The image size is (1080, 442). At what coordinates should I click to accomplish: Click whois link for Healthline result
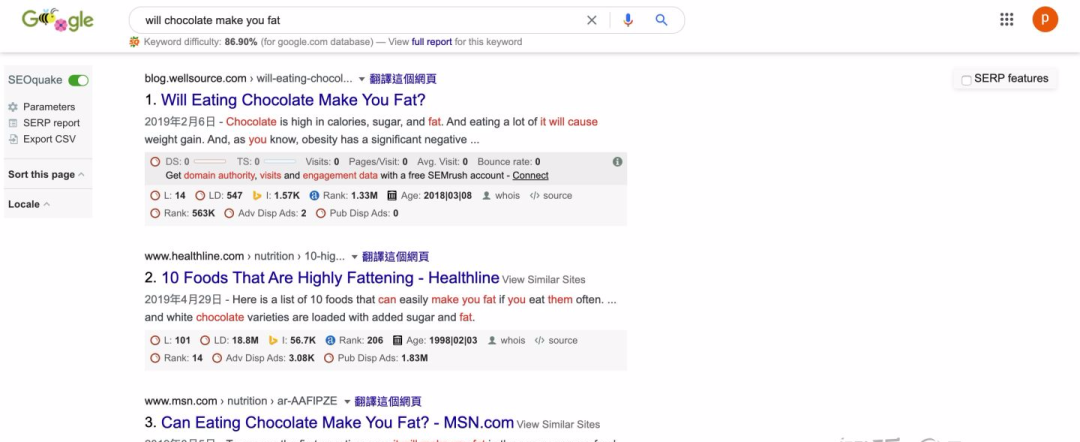[x=512, y=340]
